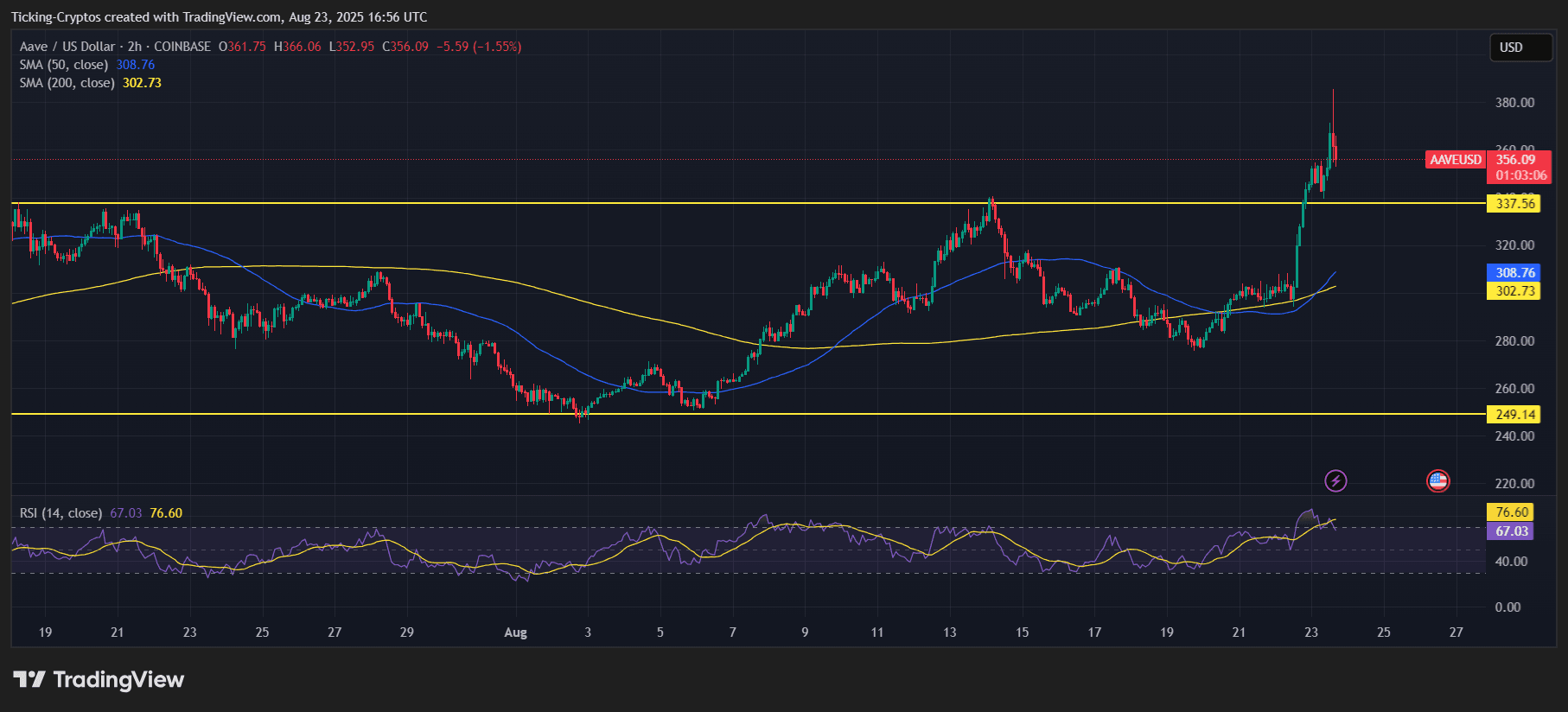The height and width of the screenshot is (712, 1568).
Task: Click the blue 308.76 SMA axis label
Action: click(1515, 273)
